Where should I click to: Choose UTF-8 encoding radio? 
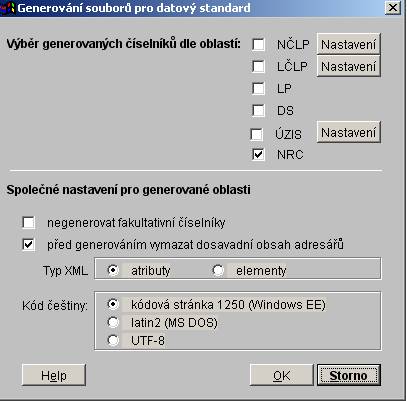(x=113, y=340)
